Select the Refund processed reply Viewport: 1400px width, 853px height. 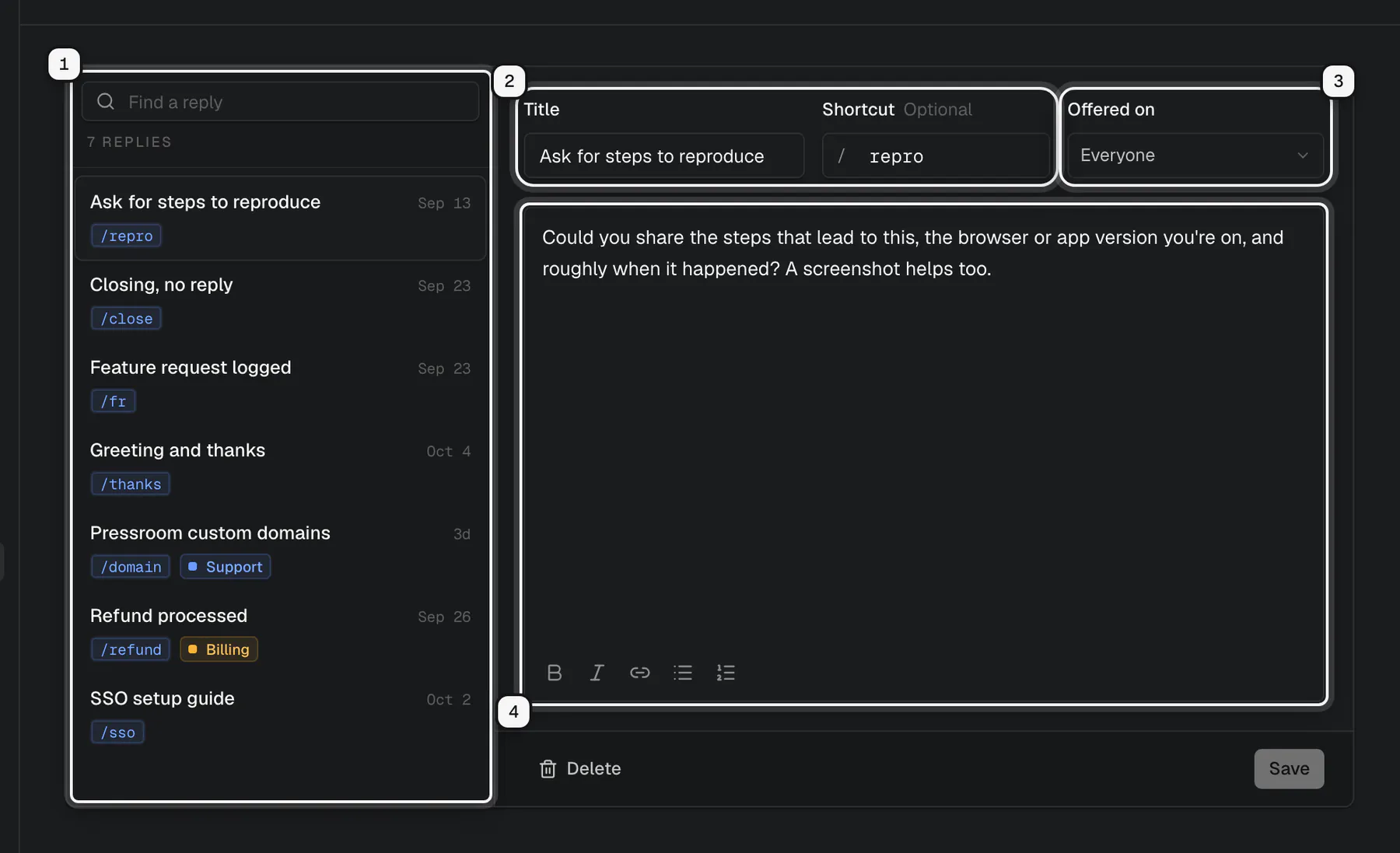point(280,632)
